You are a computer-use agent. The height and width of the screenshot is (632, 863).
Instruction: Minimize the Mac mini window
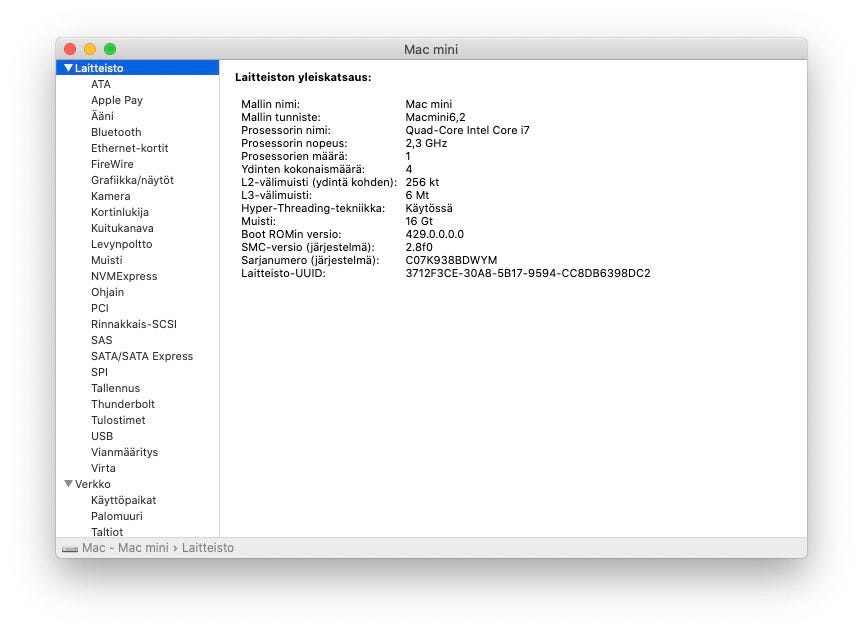(x=90, y=49)
